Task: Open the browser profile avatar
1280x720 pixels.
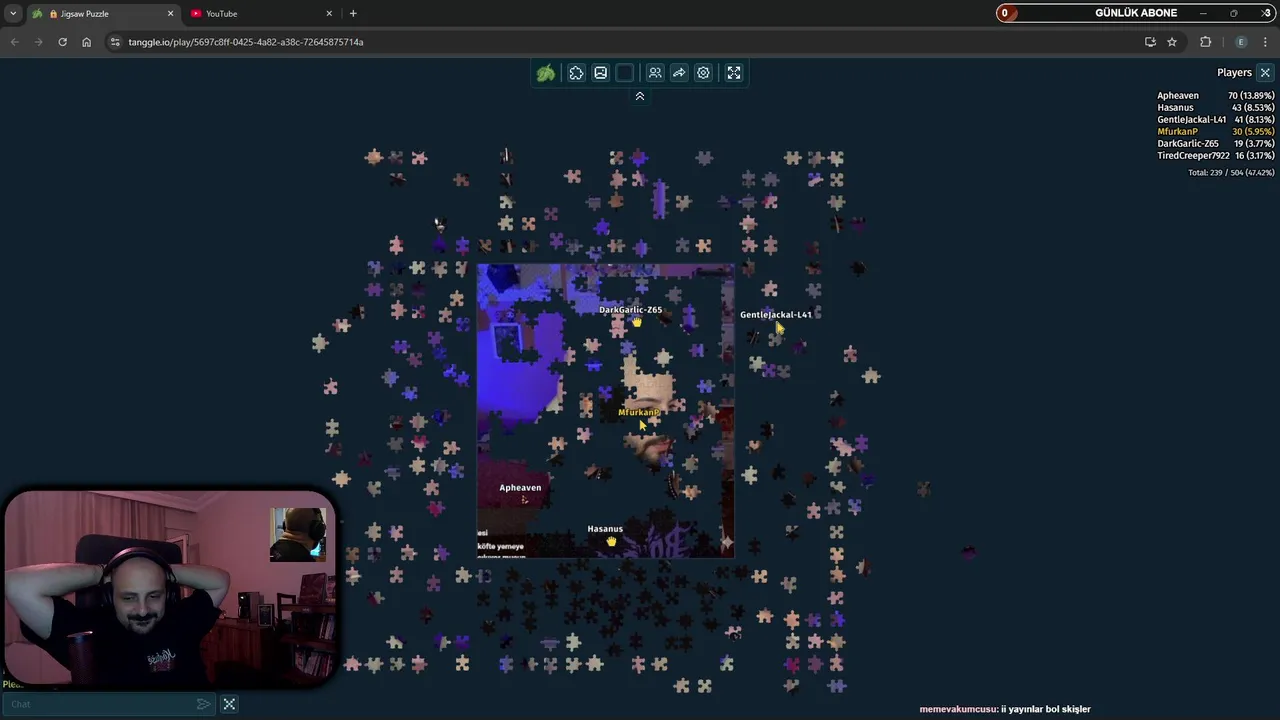Action: [x=1241, y=42]
